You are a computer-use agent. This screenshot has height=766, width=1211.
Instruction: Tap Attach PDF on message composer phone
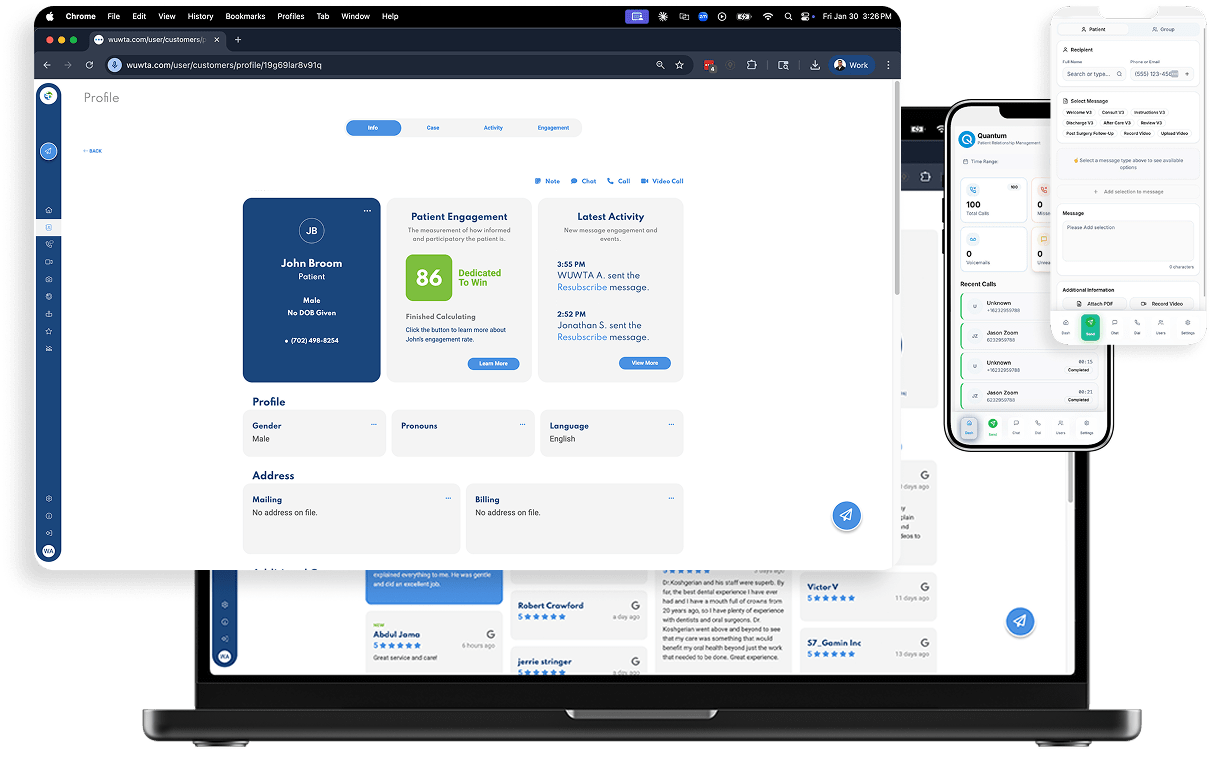click(x=1094, y=303)
